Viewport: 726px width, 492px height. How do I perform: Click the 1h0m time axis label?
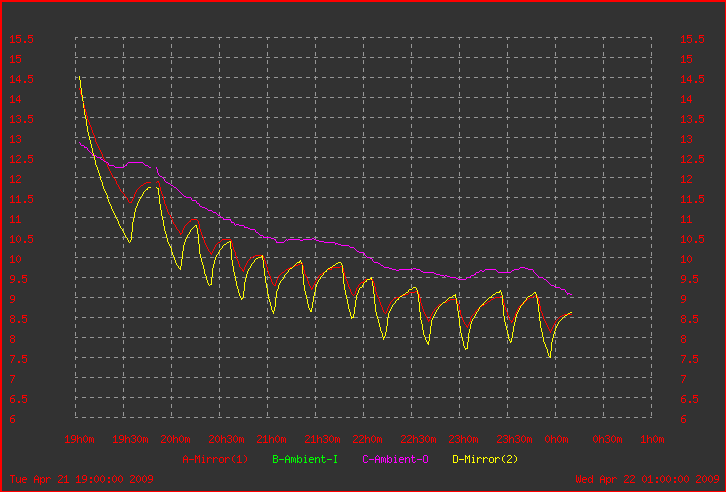click(x=652, y=439)
